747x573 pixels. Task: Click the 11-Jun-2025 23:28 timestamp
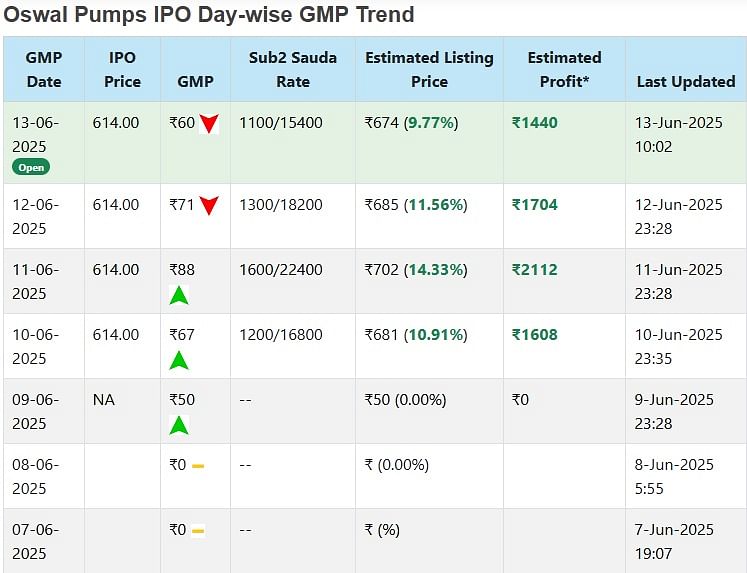tap(678, 281)
